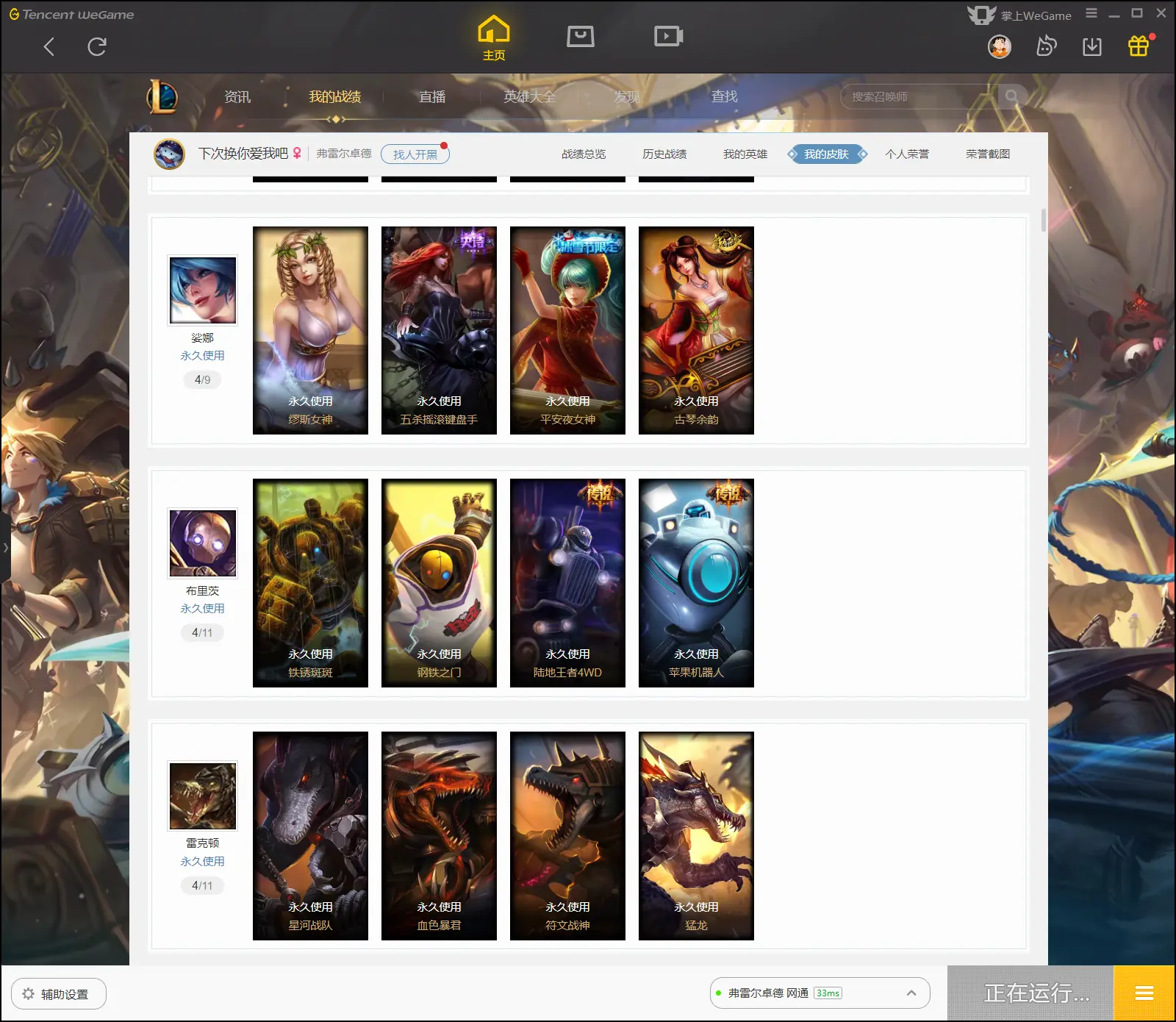This screenshot has width=1176, height=1022.
Task: Switch to 历史战绩 sub-tab
Action: pyautogui.click(x=664, y=154)
